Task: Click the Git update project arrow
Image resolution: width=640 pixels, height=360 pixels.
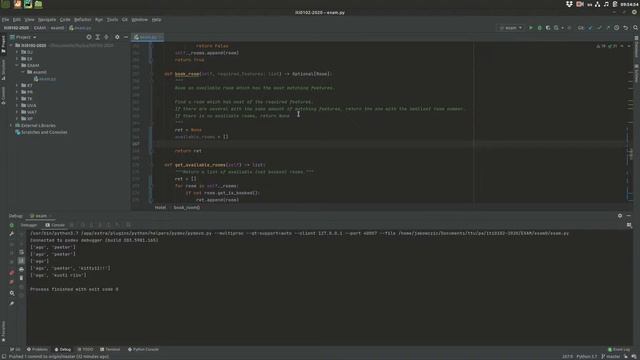Action: coord(590,28)
